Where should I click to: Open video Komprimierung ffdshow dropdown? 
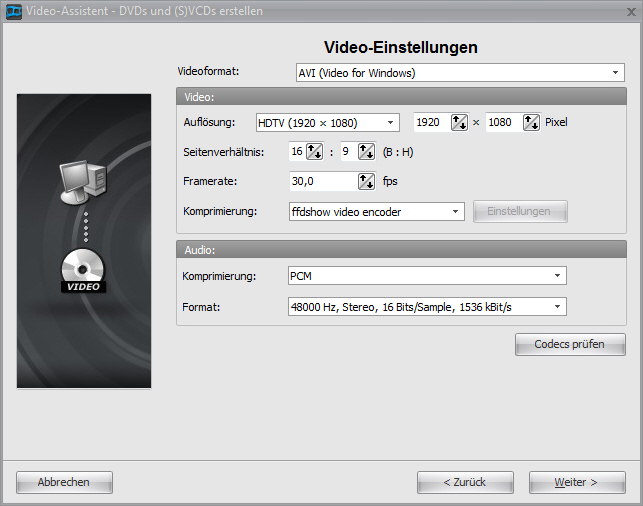point(455,211)
